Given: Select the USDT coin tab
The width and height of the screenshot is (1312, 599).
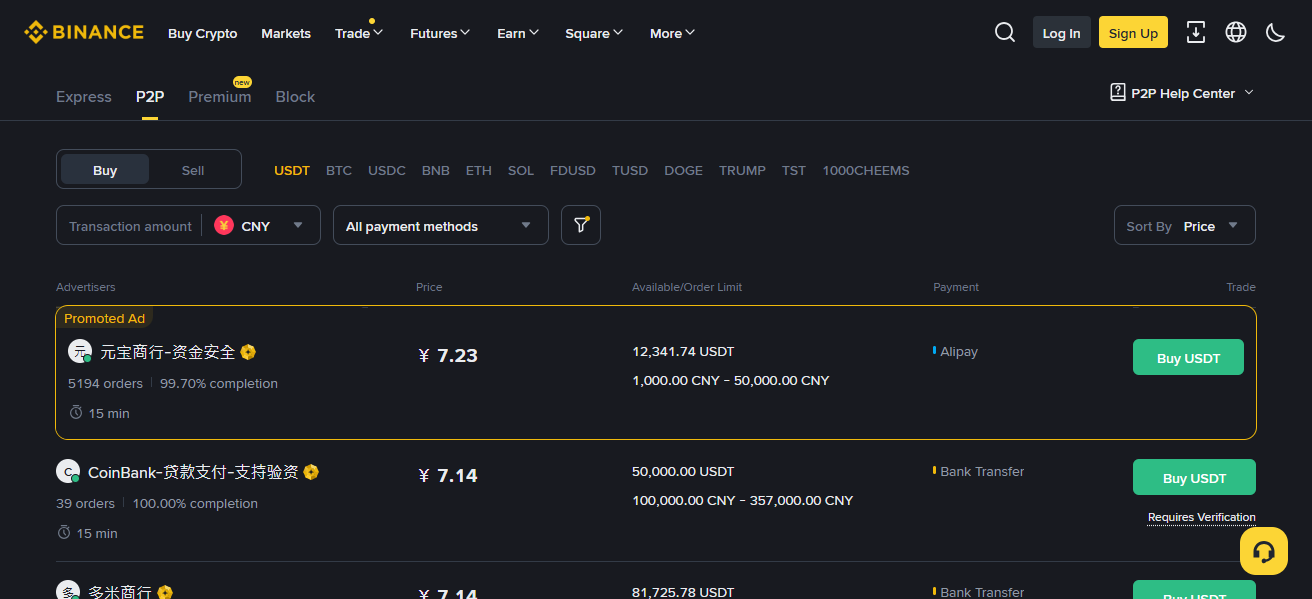Looking at the screenshot, I should [292, 170].
